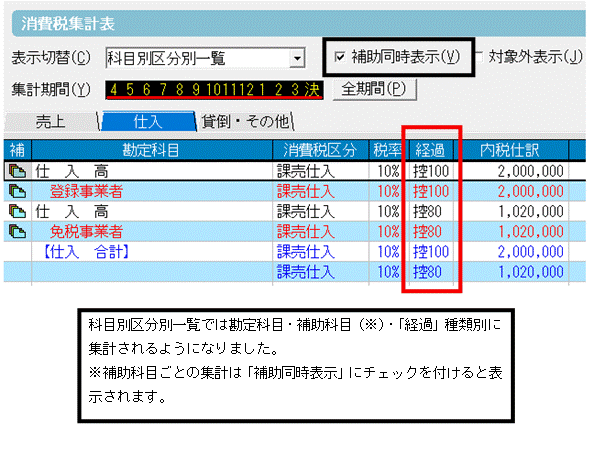Select the 科目別区分別一覧 combo box

coord(205,58)
